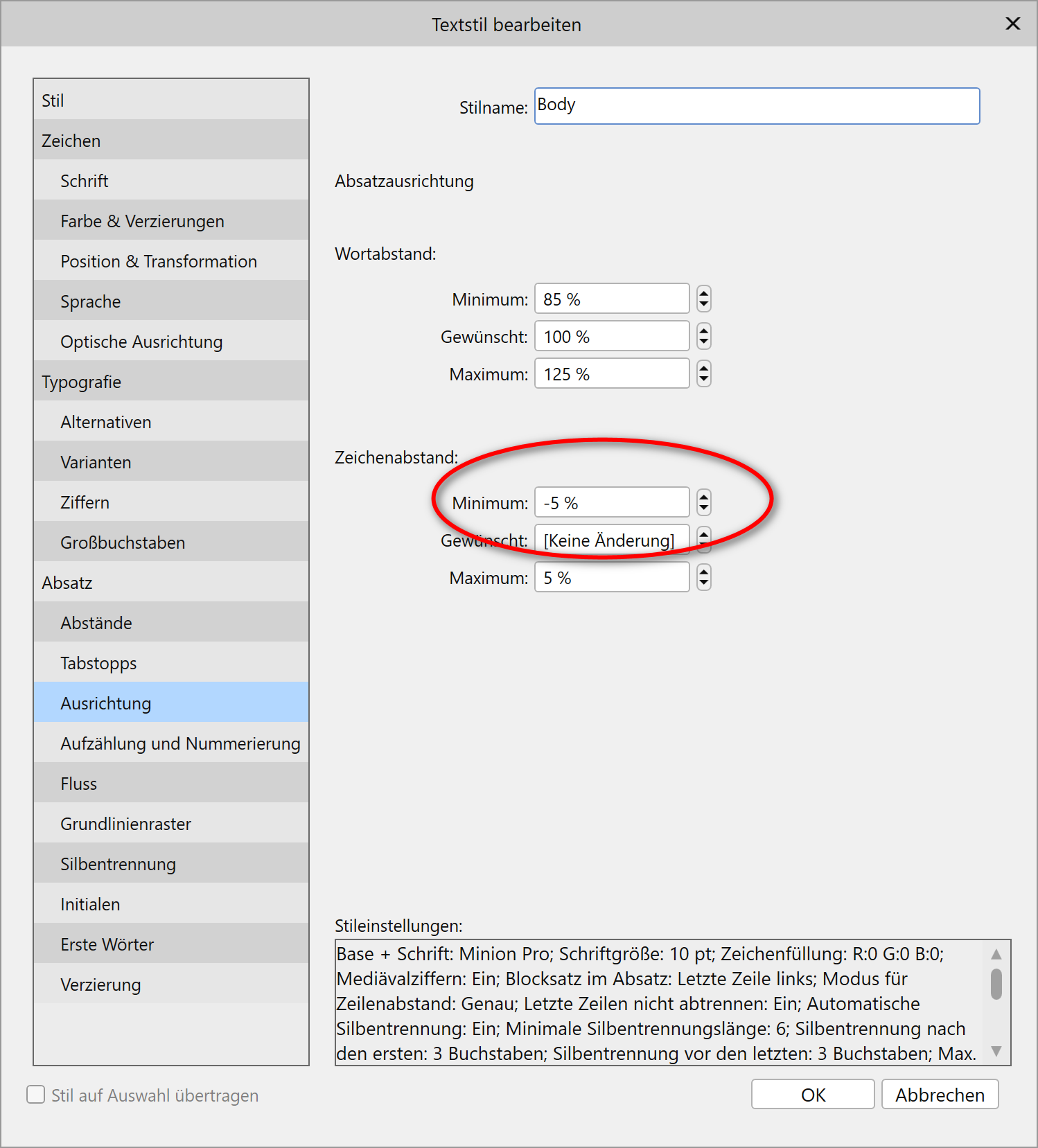Select Optische Ausrichtung
The height and width of the screenshot is (1148, 1038).
(x=171, y=341)
